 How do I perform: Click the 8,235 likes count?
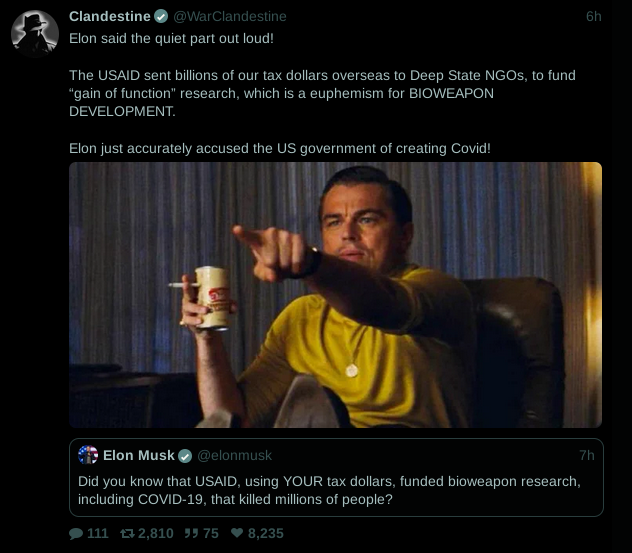tap(265, 533)
